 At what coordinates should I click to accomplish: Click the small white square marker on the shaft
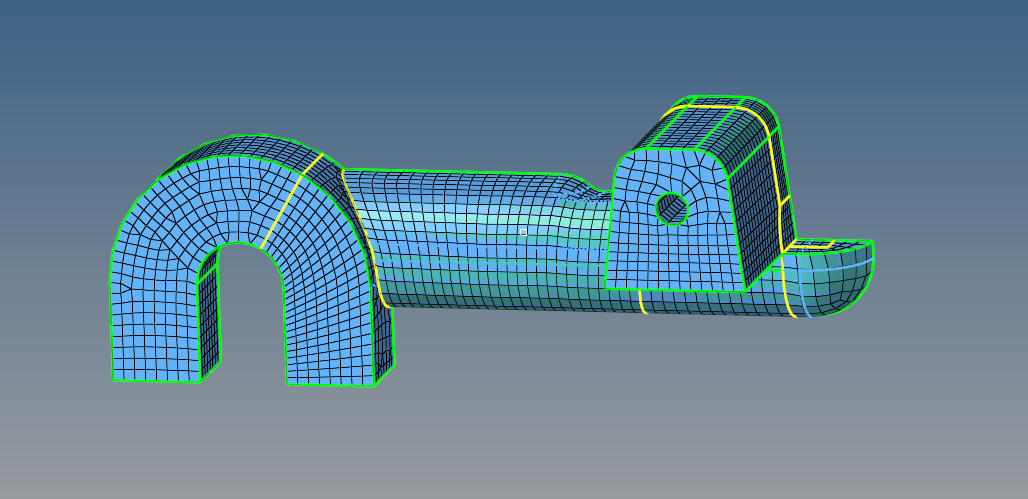523,232
